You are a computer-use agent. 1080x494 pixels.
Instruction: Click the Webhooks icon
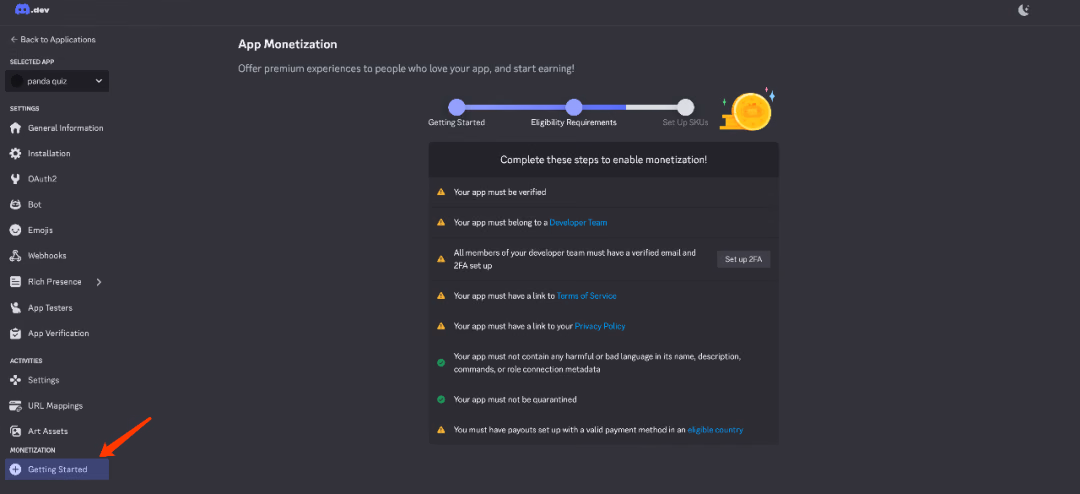click(x=15, y=256)
